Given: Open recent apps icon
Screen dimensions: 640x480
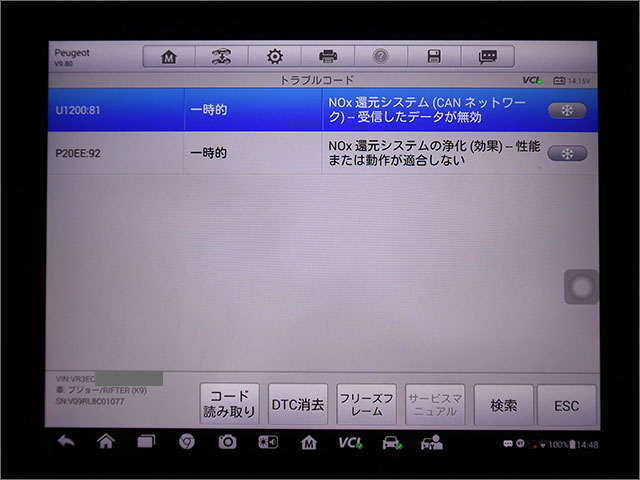Looking at the screenshot, I should pos(146,442).
